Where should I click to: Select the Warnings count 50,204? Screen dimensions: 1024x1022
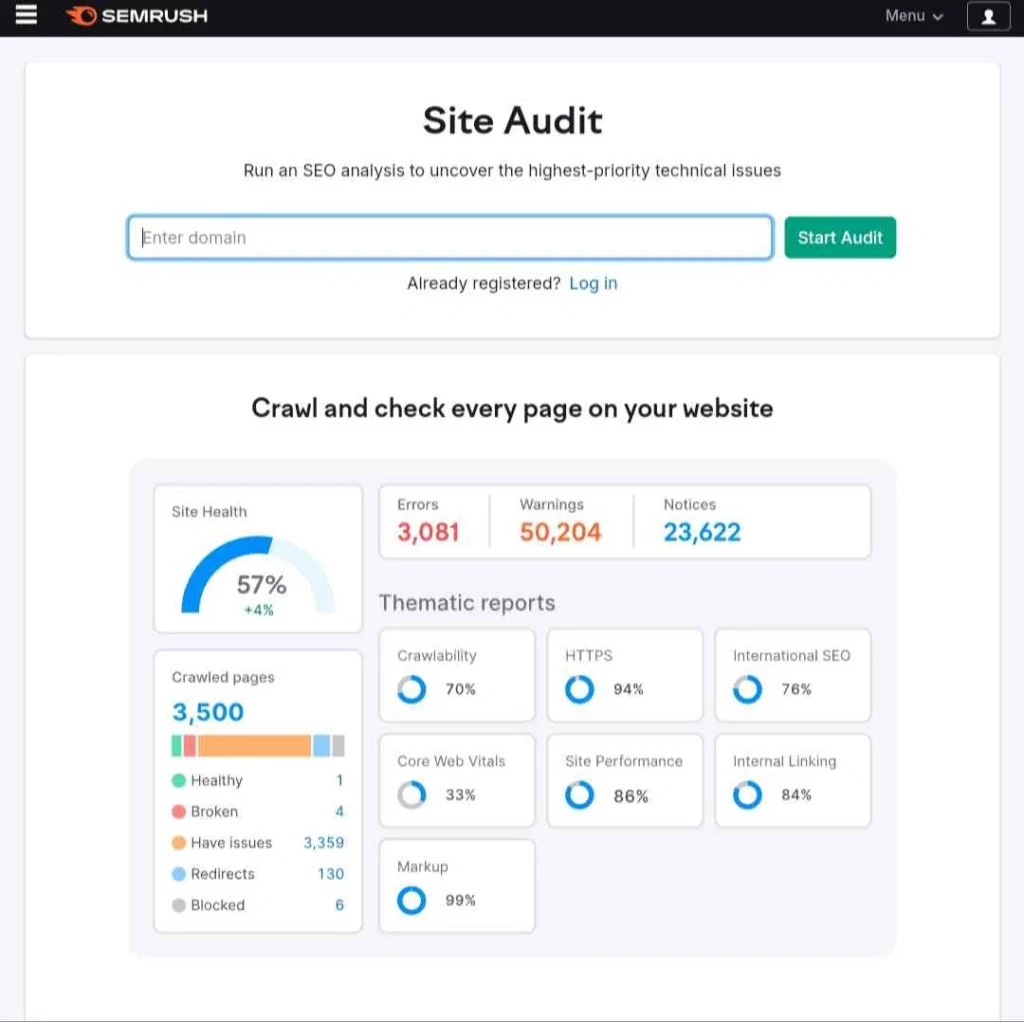tap(560, 532)
